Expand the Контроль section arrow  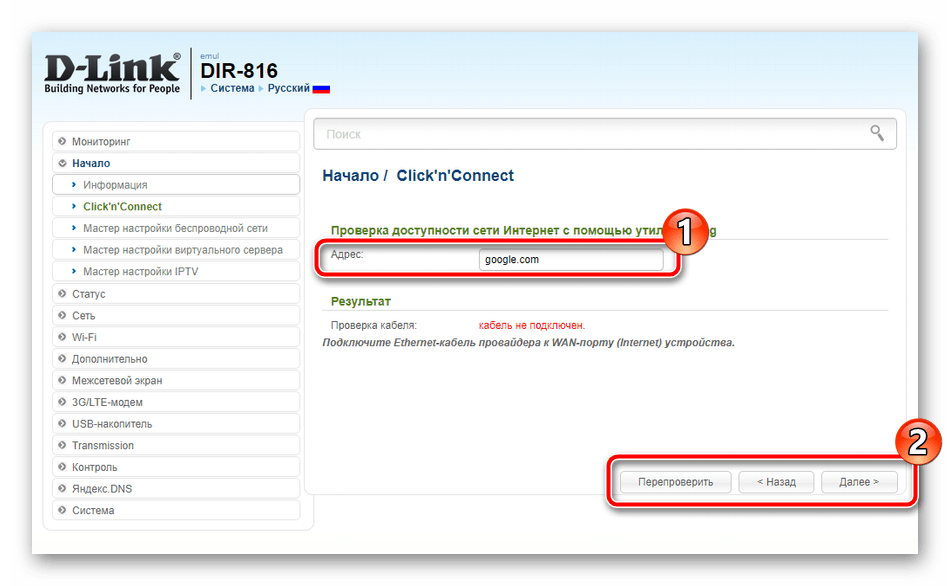point(62,467)
